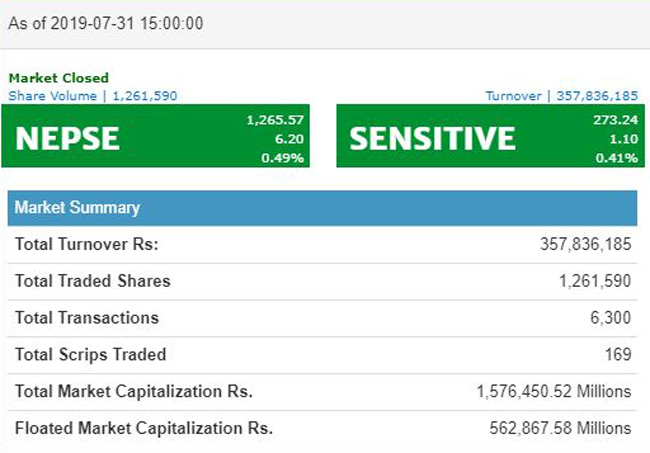Select the Market Summary header bar

322,208
